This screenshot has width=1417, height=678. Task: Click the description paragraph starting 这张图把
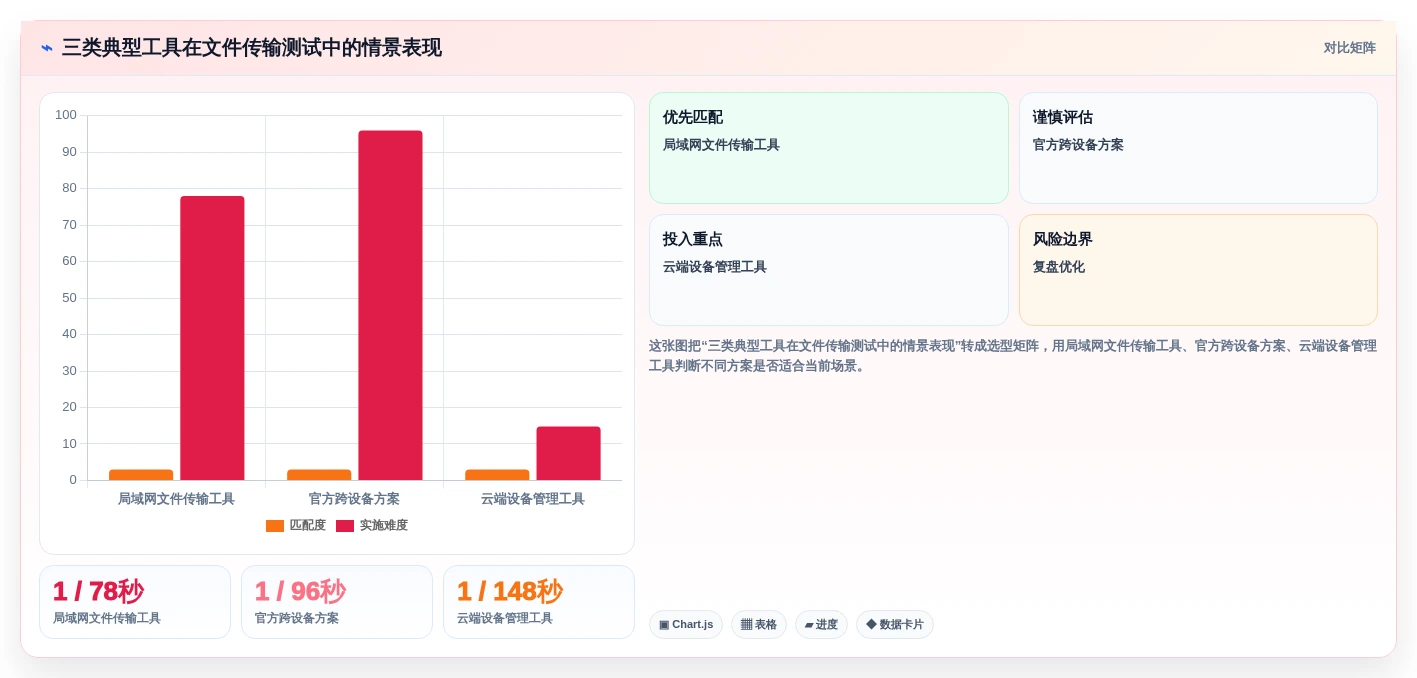click(1013, 356)
